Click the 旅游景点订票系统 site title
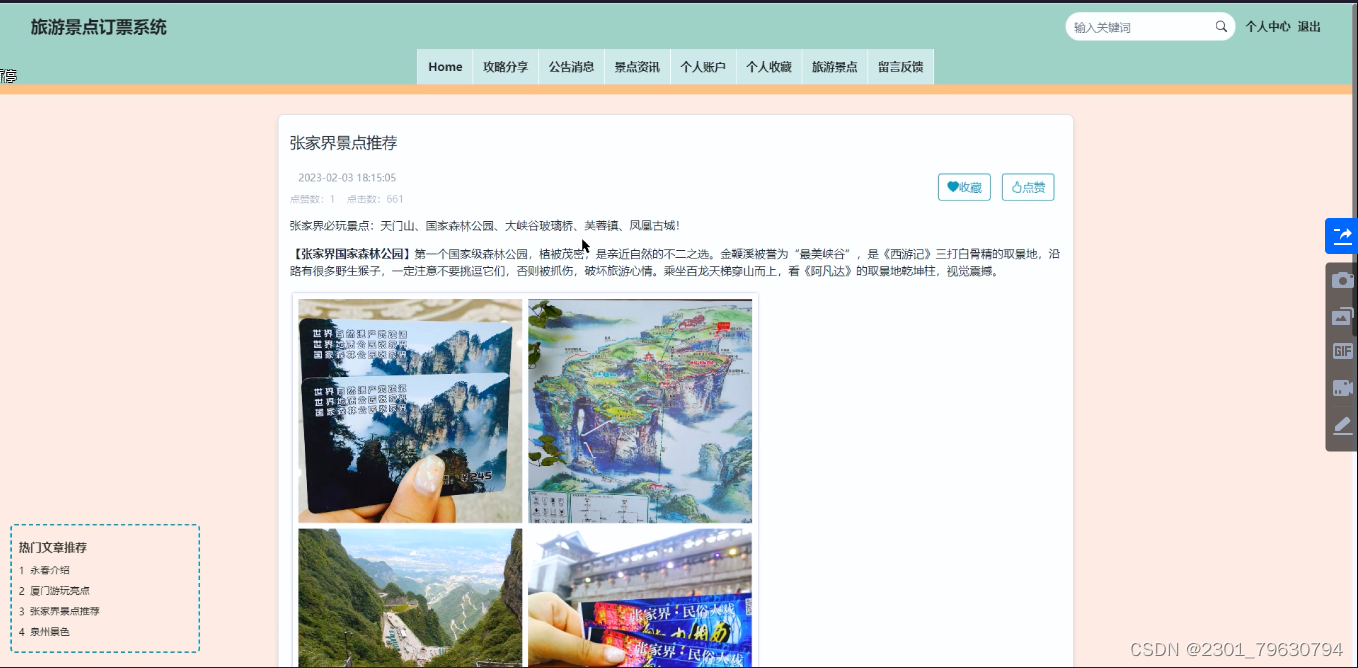This screenshot has height=668, width=1358. (x=99, y=27)
